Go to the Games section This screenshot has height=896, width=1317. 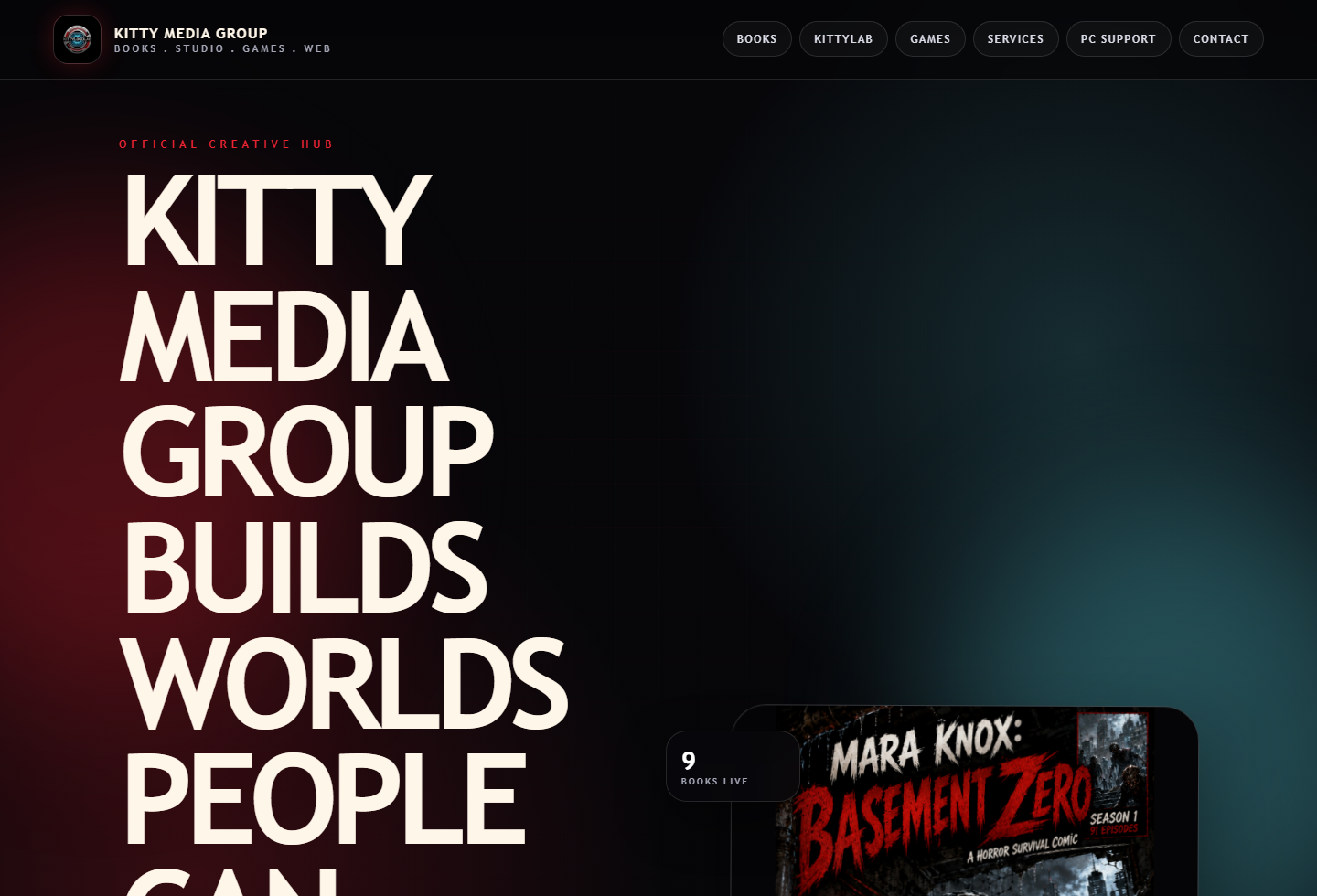[930, 39]
